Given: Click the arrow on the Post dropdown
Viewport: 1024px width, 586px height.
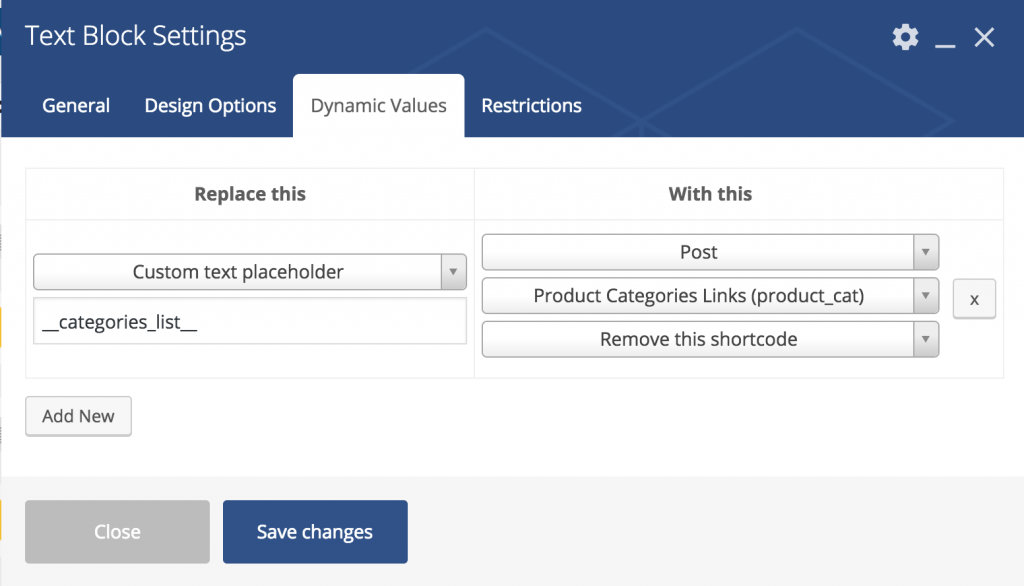Looking at the screenshot, I should coord(925,252).
